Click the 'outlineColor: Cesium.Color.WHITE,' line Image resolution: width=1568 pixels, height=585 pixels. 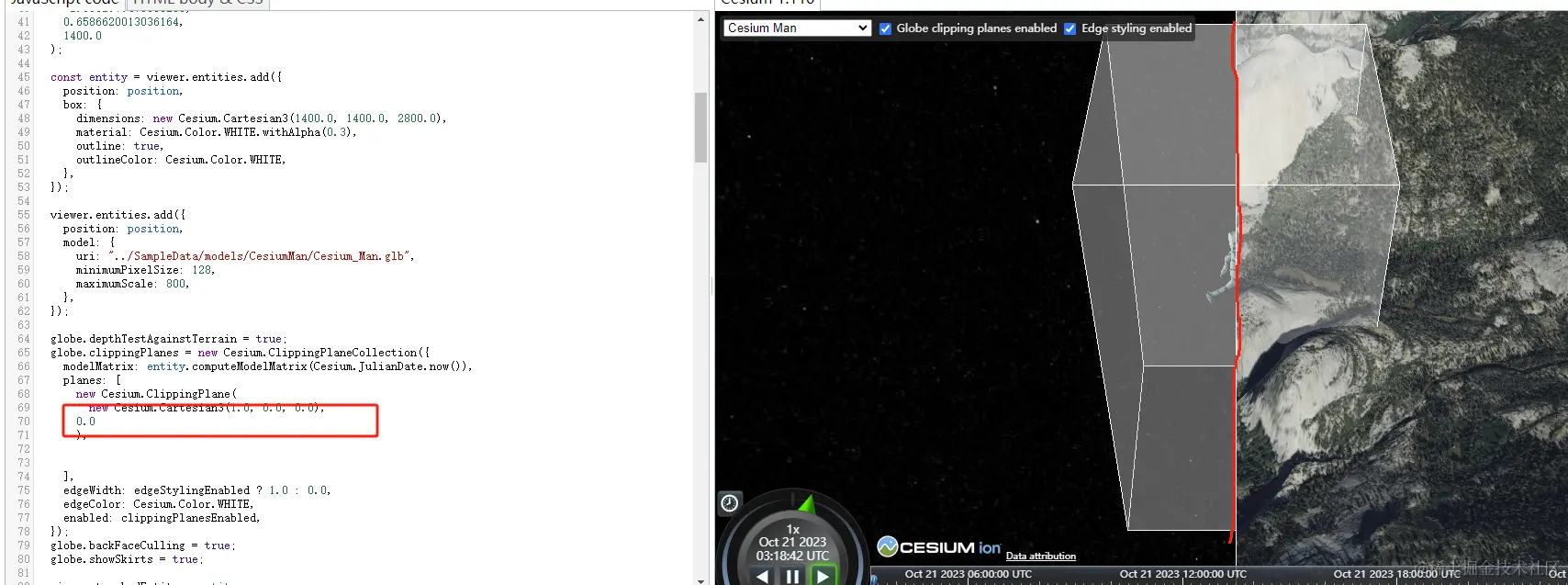coord(181,160)
